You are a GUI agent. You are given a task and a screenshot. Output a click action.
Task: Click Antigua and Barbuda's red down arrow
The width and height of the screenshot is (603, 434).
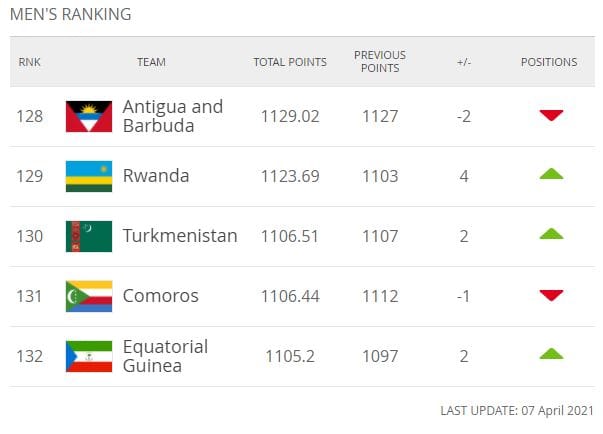pos(551,115)
